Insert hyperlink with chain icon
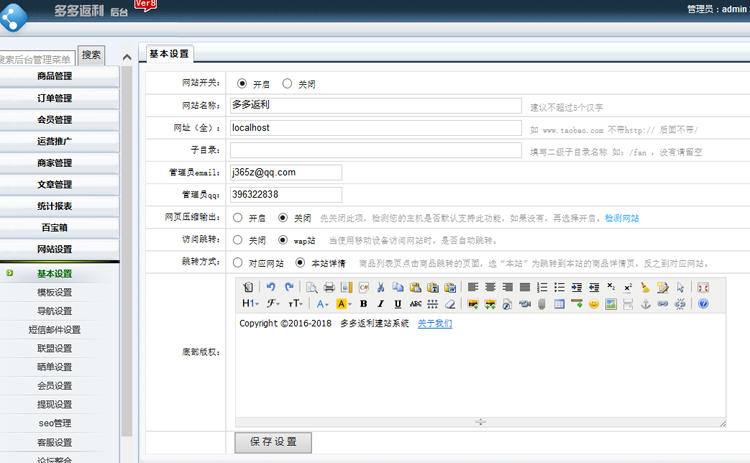 663,304
